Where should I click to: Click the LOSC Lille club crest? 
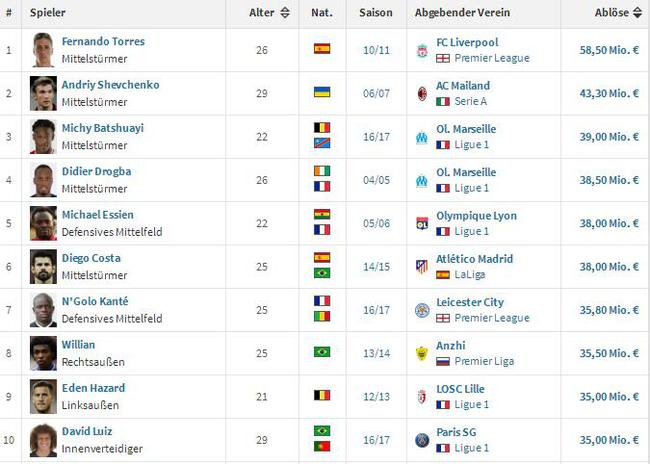point(422,396)
